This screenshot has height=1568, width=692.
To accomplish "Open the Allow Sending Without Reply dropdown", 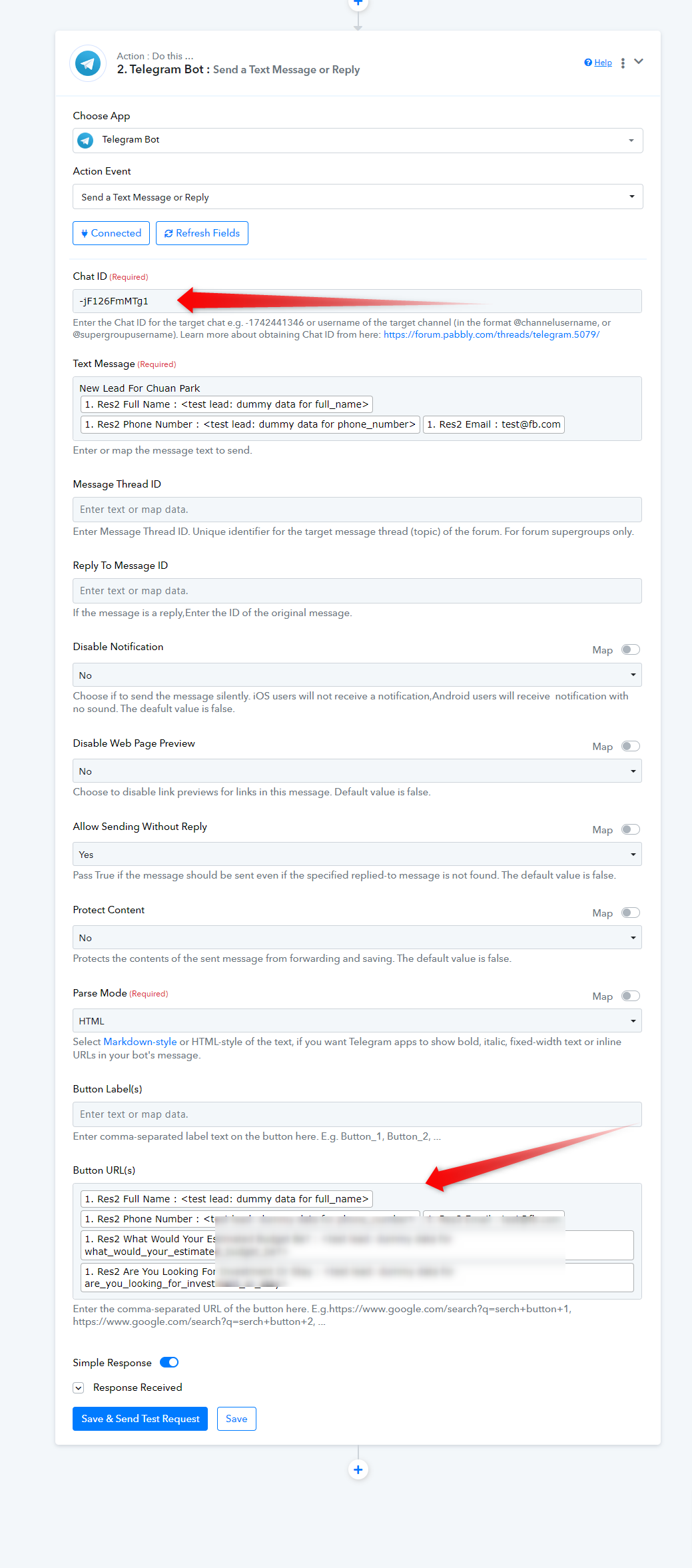I will tap(357, 854).
